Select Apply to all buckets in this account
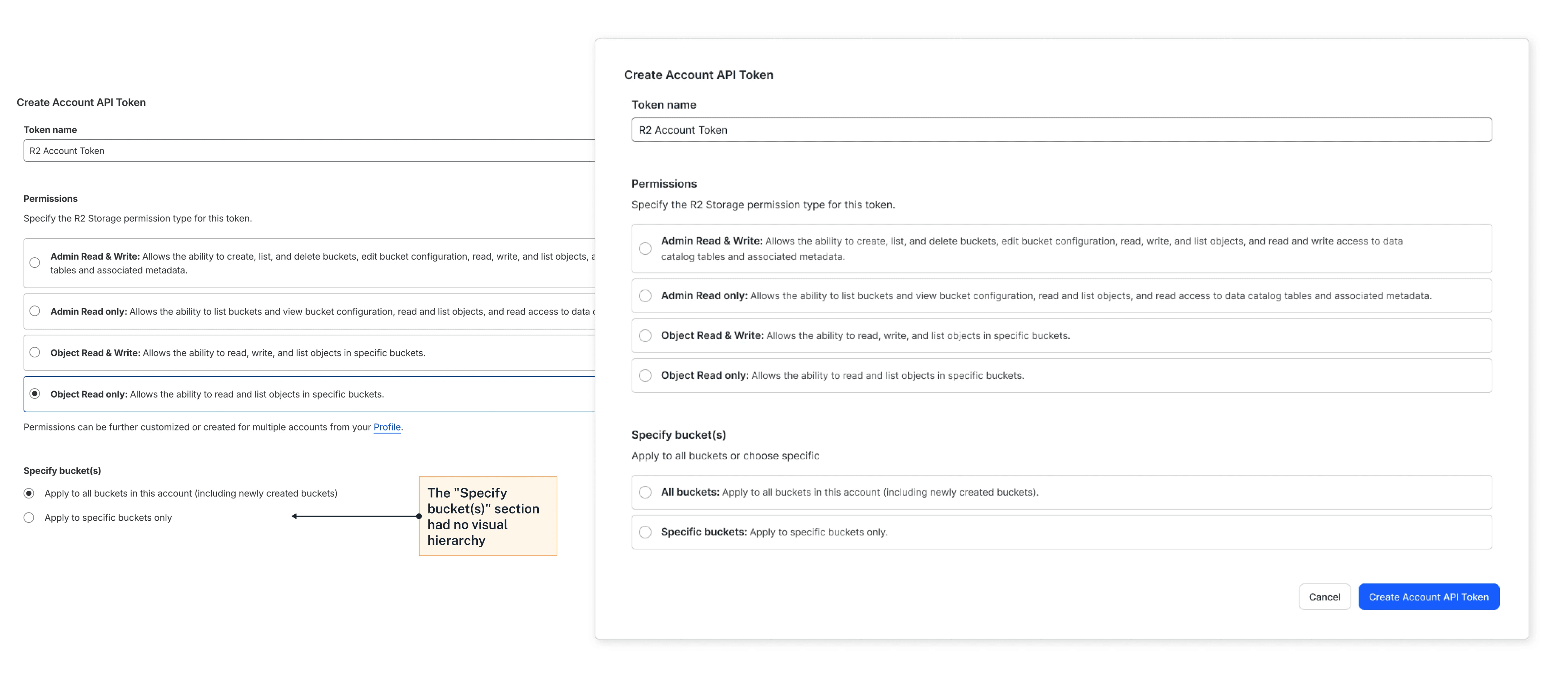 28,493
